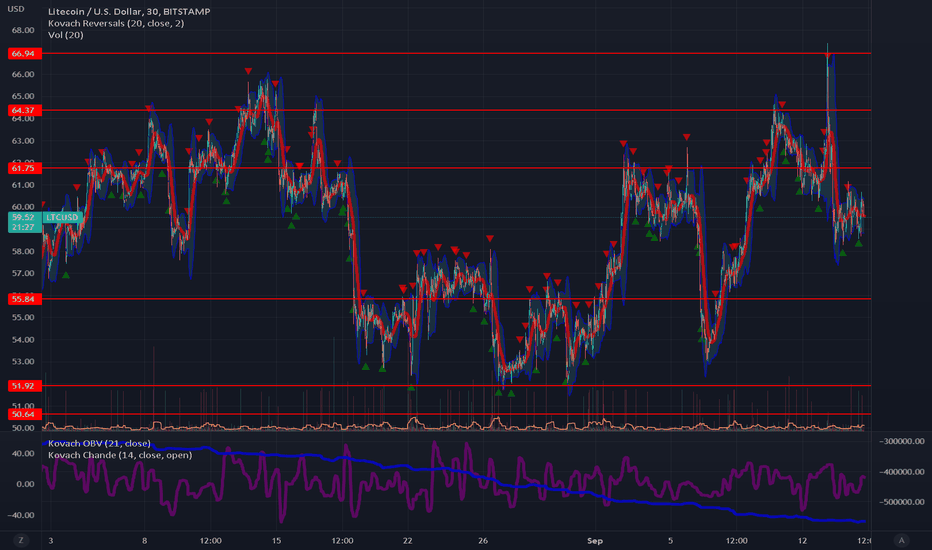Click the 40.00 Chande axis value
Viewport: 932px width, 550px height.
(24, 454)
